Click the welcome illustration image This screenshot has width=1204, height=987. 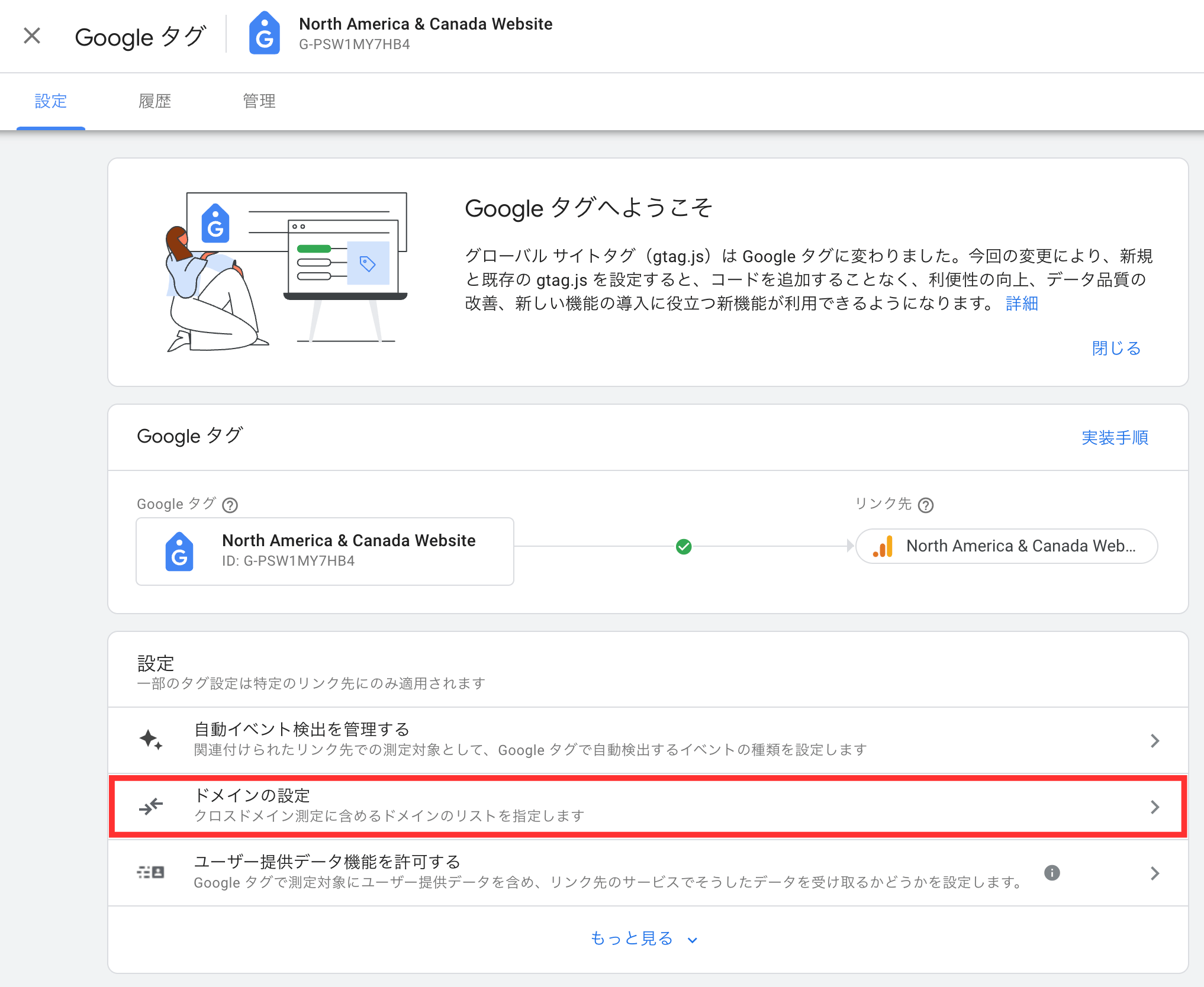[286, 272]
